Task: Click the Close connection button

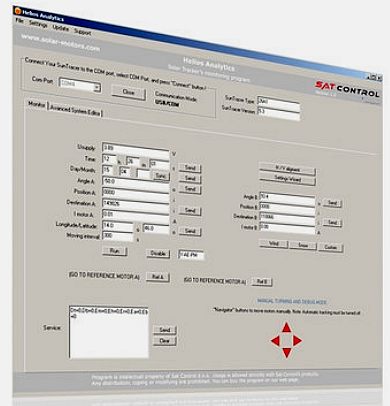Action: (x=128, y=92)
